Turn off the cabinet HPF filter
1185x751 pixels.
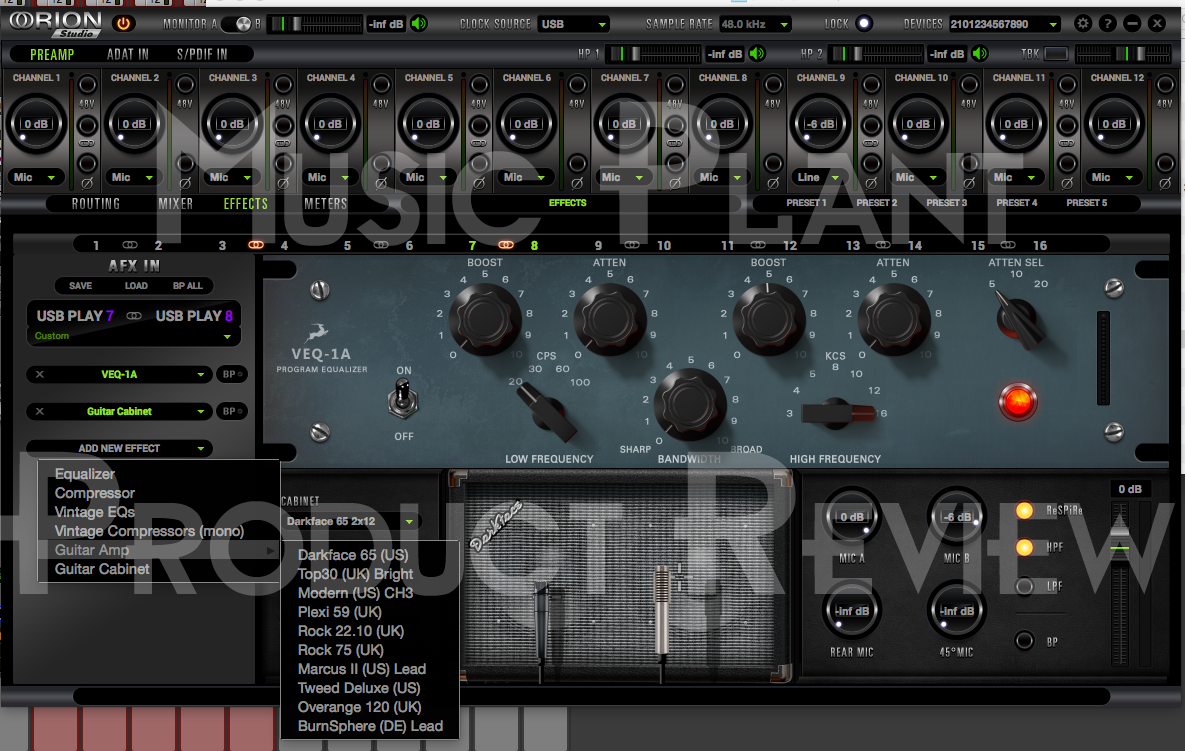[1024, 547]
